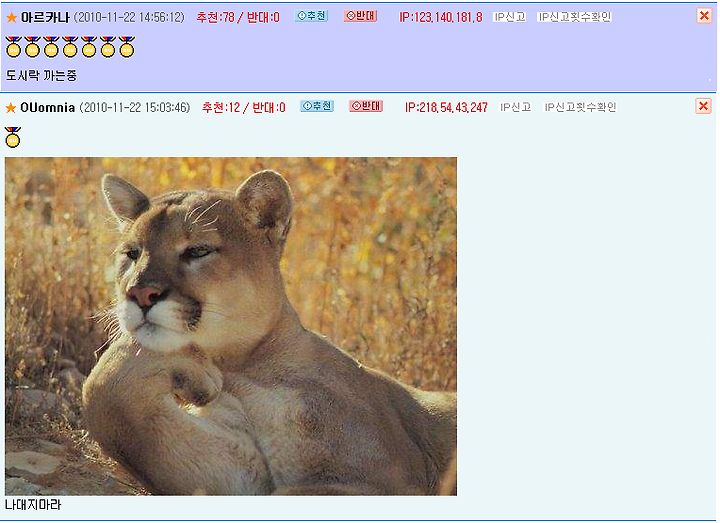Open the cougar photo in OUomnia's comment
Screen dimensions: 720x523
point(231,326)
